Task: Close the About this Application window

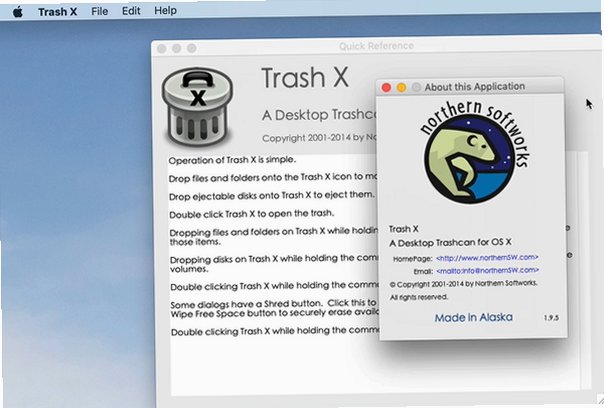Action: 386,88
